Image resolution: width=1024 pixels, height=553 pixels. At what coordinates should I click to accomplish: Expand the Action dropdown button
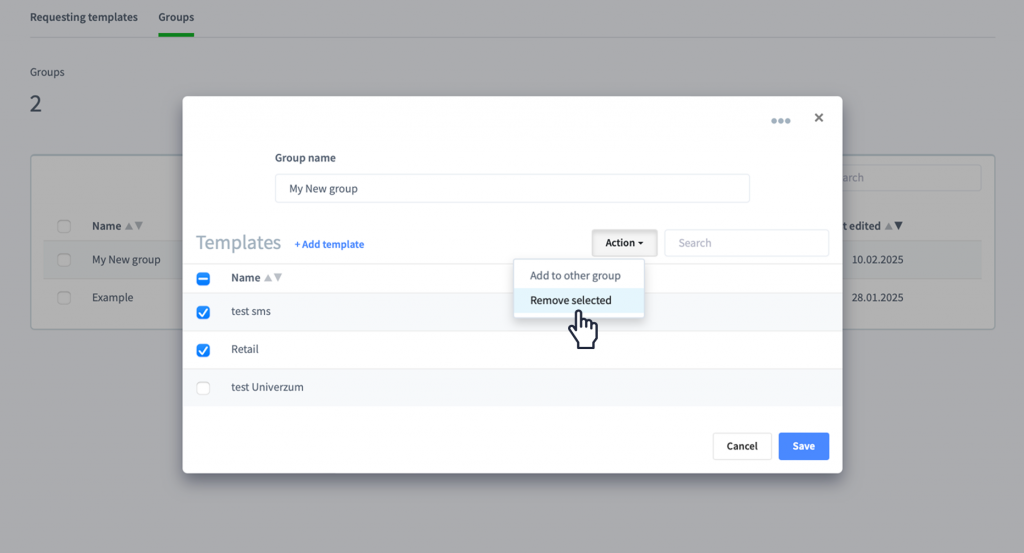point(624,243)
